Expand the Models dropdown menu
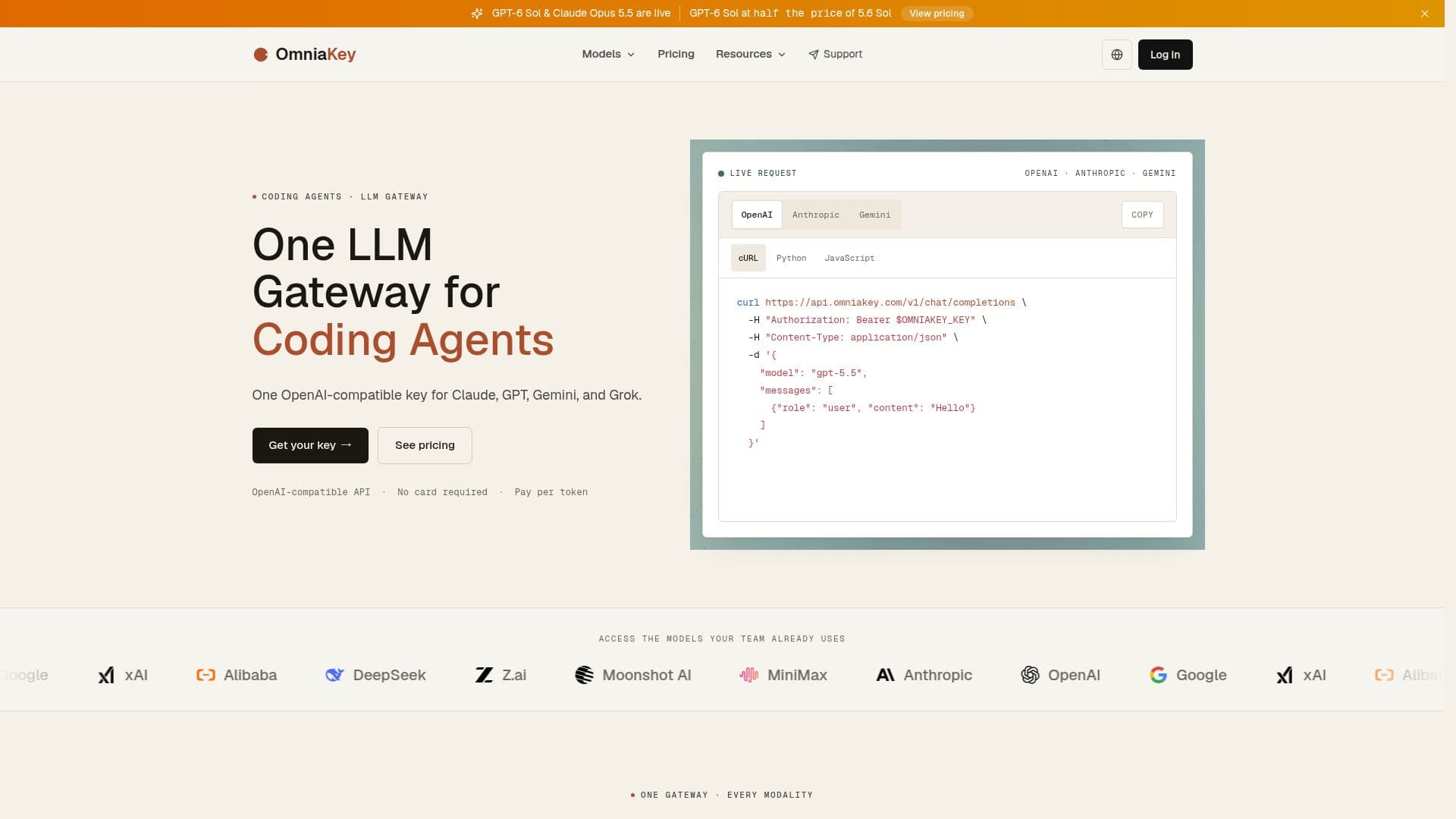 coord(608,55)
